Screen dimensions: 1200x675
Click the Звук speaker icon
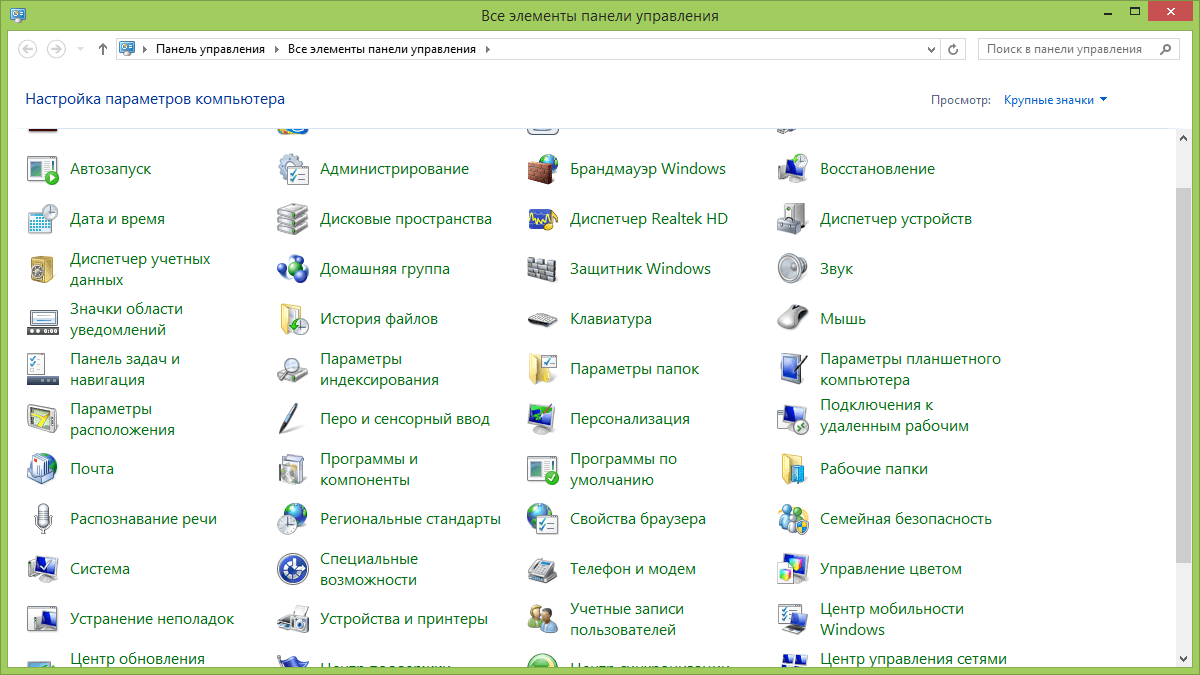(792, 269)
